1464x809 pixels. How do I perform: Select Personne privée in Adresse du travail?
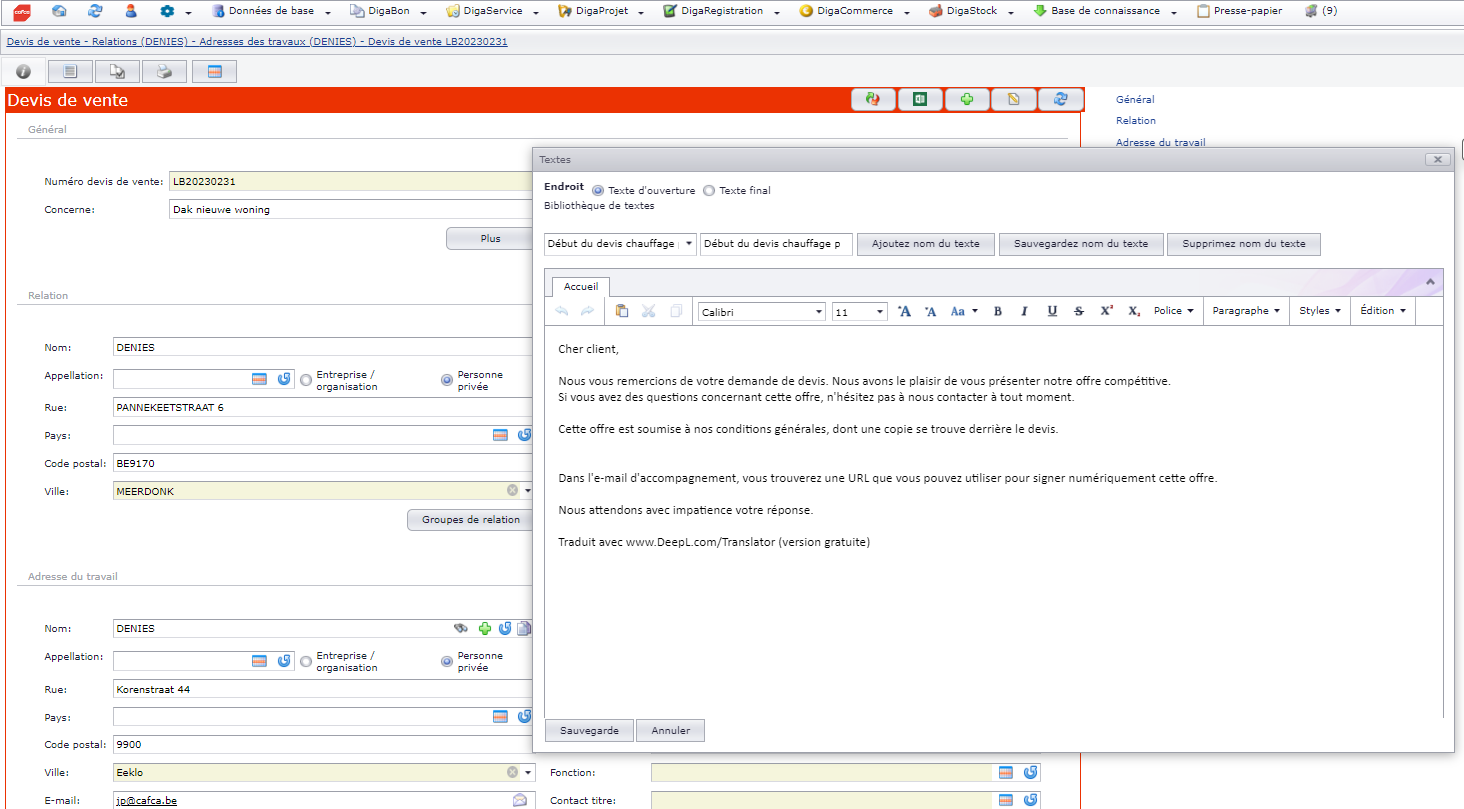[447, 661]
